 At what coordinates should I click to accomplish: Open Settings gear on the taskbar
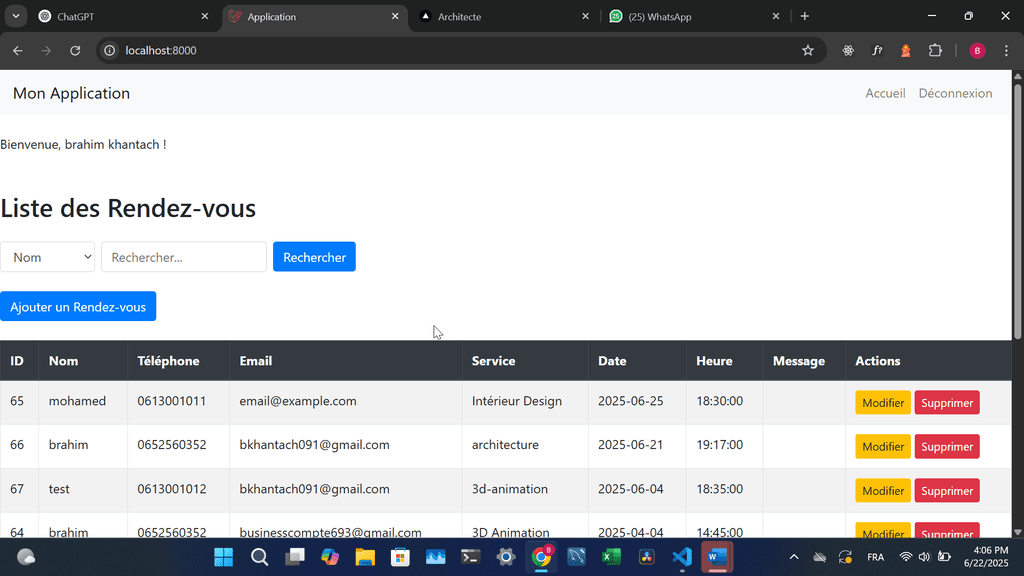pyautogui.click(x=506, y=557)
